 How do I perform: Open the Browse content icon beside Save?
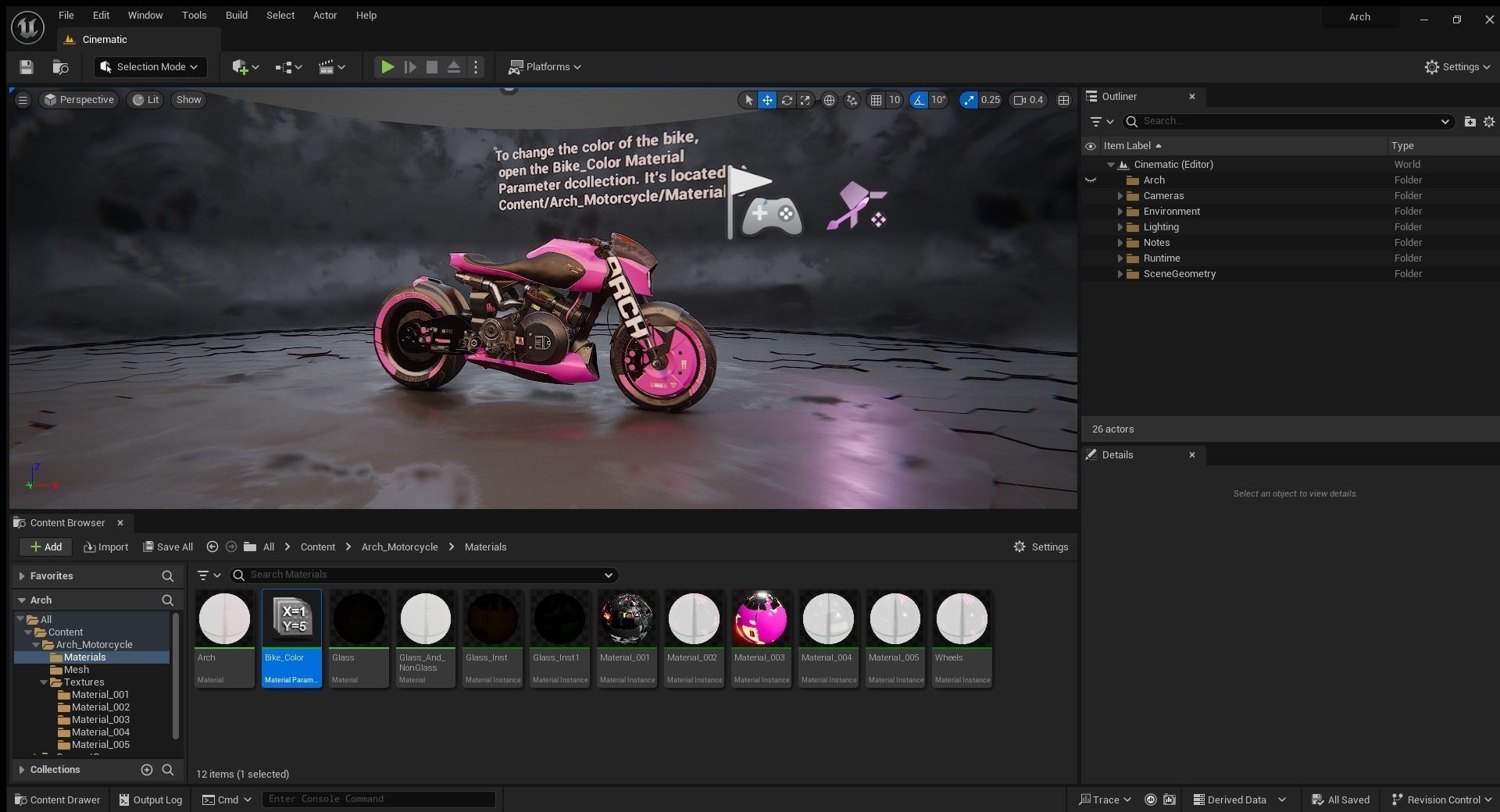pyautogui.click(x=60, y=67)
